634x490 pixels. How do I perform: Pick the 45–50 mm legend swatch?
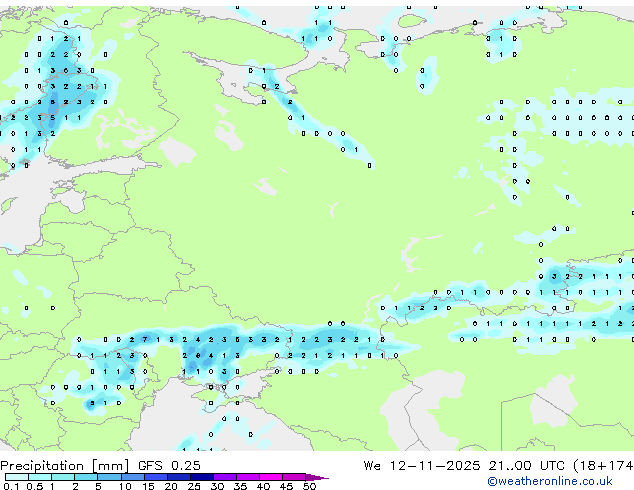pos(294,477)
